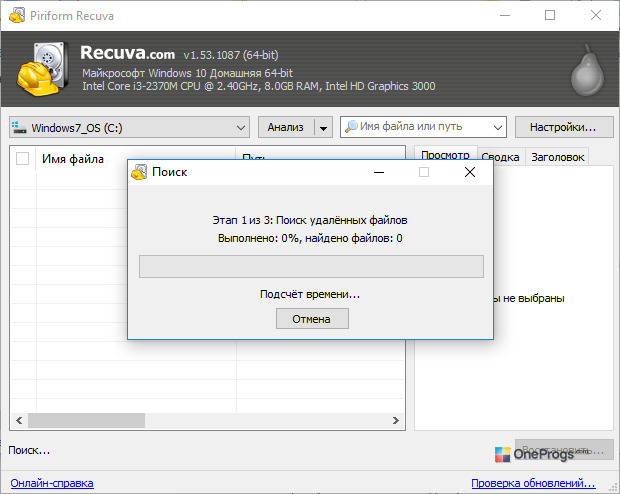620x494 pixels.
Task: Close the Piriform Recuva main window
Action: coord(596,15)
